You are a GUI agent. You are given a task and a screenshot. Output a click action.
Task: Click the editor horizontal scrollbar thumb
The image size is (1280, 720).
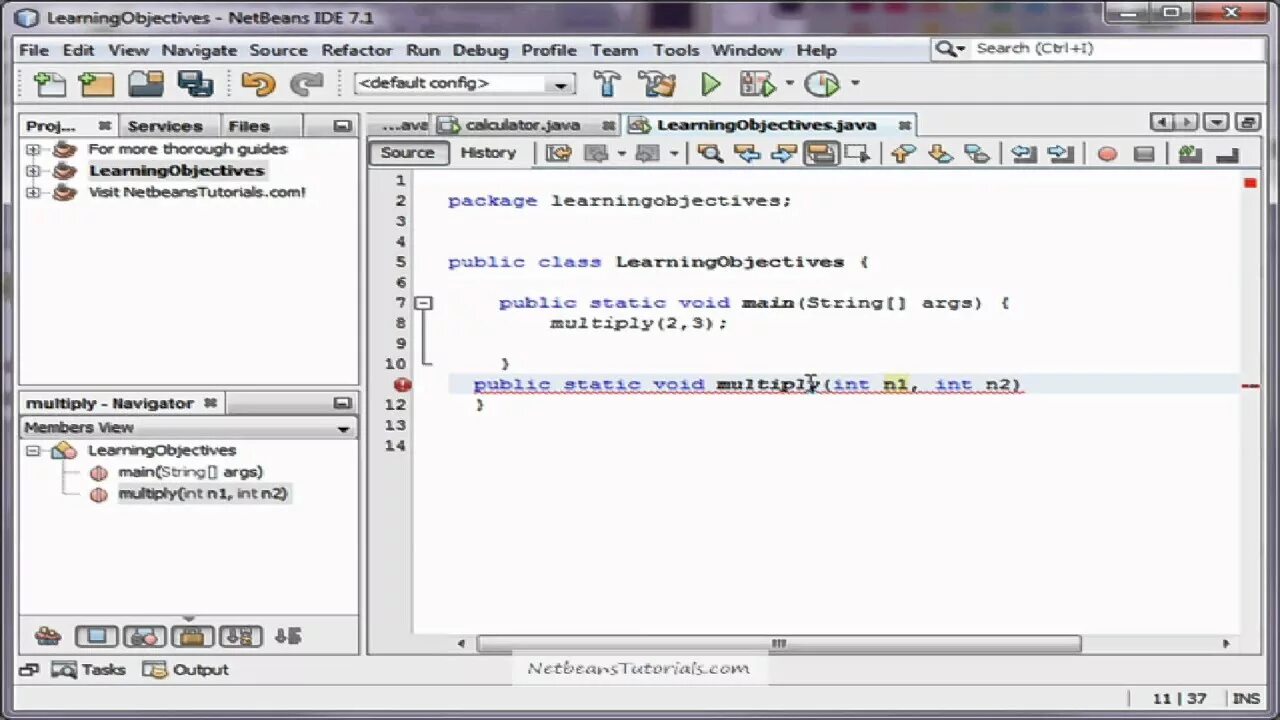(x=778, y=644)
